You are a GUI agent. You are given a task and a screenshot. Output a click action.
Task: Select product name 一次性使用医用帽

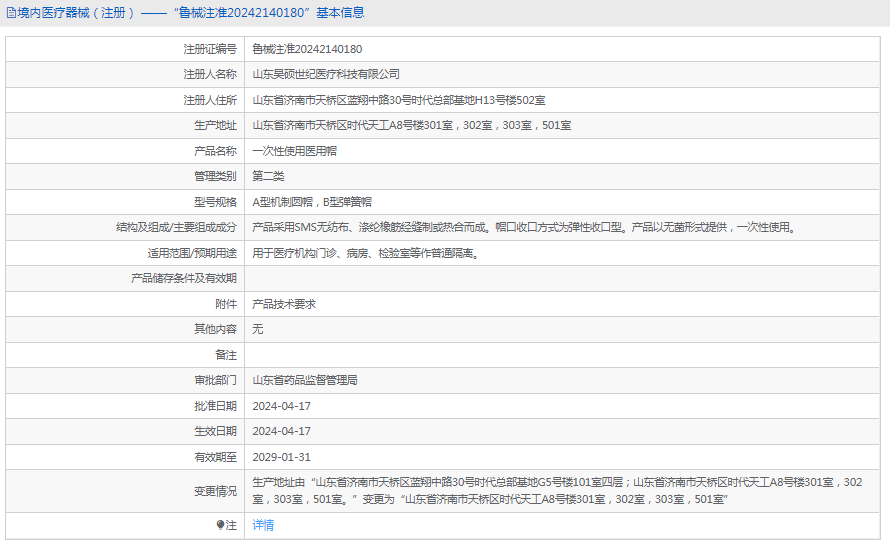pyautogui.click(x=294, y=151)
